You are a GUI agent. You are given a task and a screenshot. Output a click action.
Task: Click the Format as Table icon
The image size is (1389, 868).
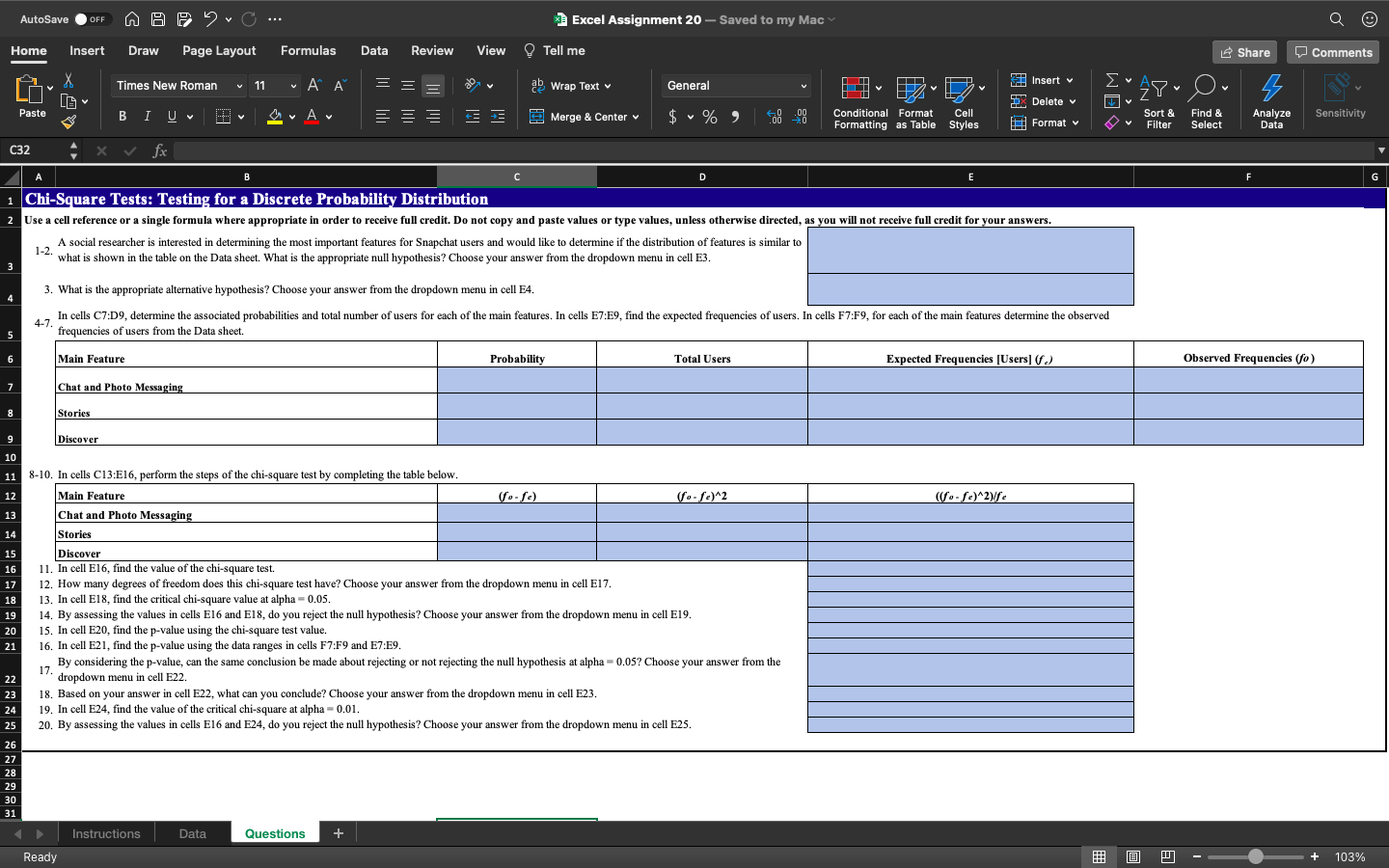click(x=911, y=90)
